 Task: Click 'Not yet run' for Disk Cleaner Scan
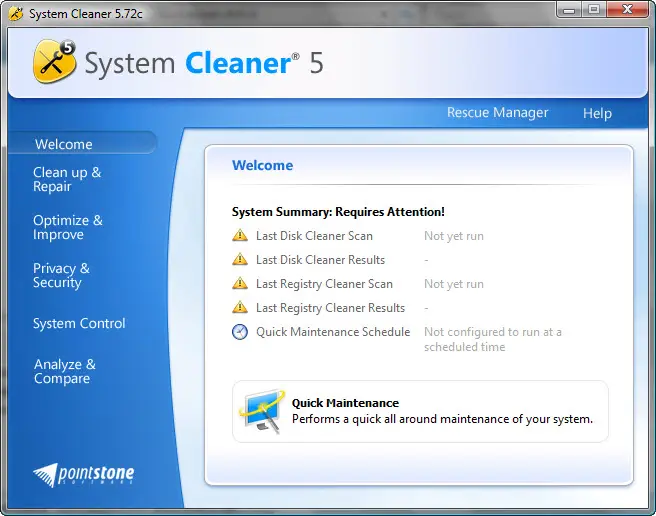point(454,236)
